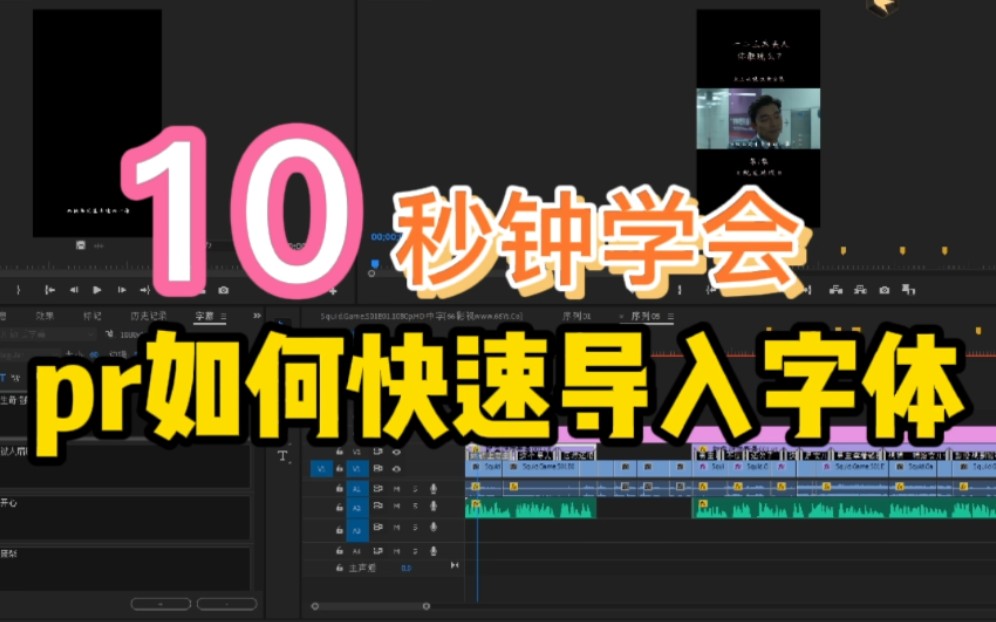The height and width of the screenshot is (622, 996).
Task: Open the panel overflow chevron beside the 字幕 tab
Action: pyautogui.click(x=257, y=316)
